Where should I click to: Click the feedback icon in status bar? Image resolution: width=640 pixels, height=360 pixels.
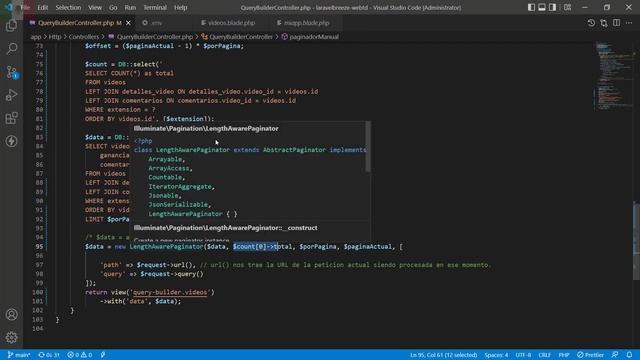615,355
